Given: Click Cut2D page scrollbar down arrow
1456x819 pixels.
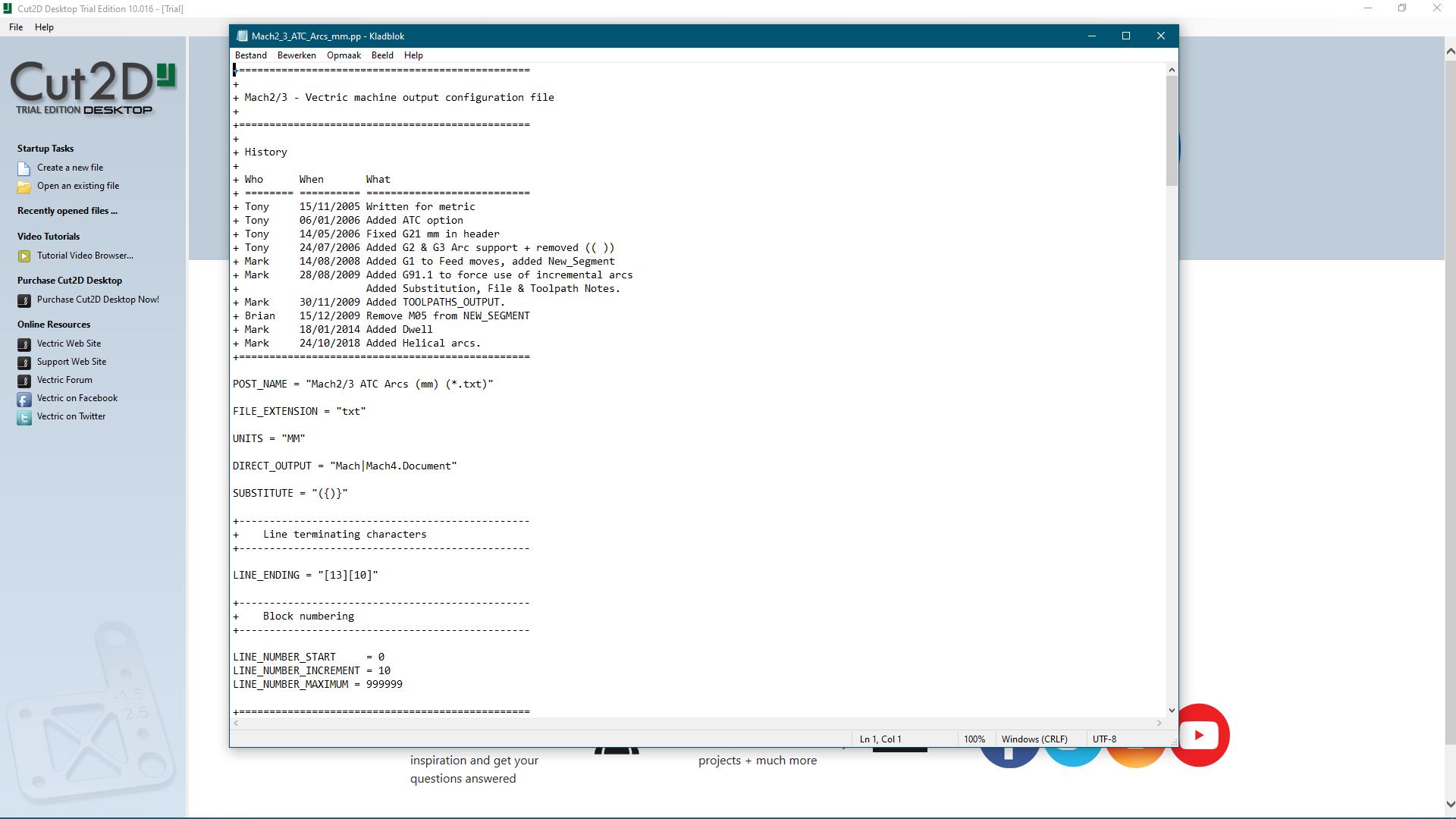Looking at the screenshot, I should click(1450, 805).
